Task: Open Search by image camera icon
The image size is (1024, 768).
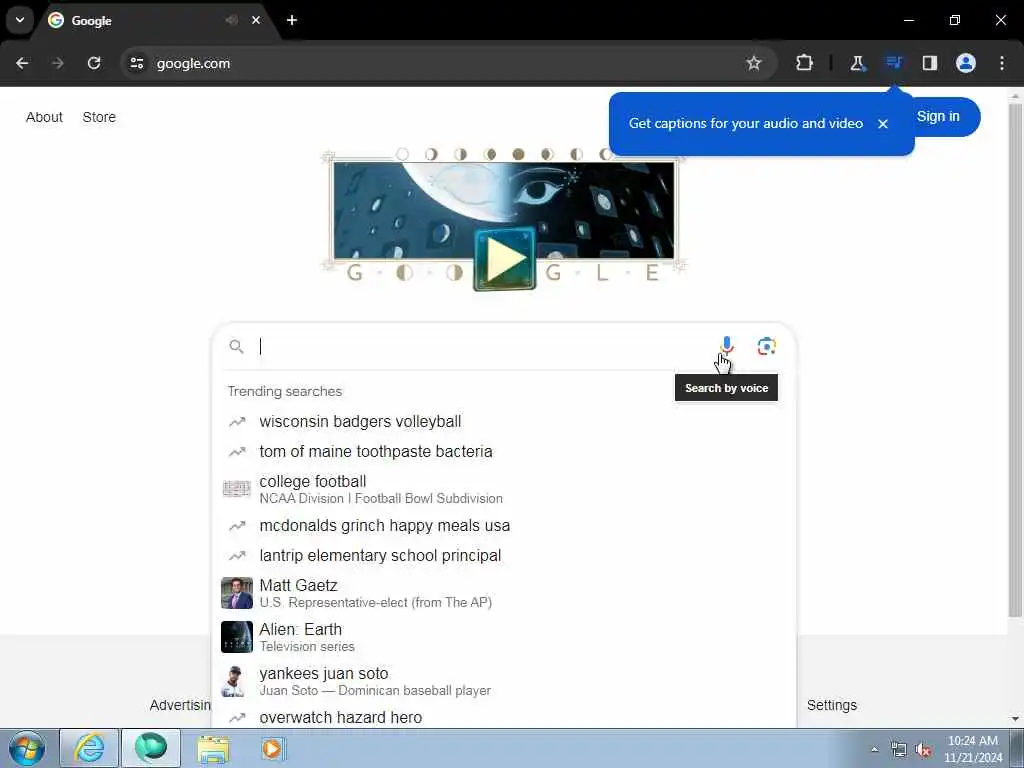Action: click(766, 346)
